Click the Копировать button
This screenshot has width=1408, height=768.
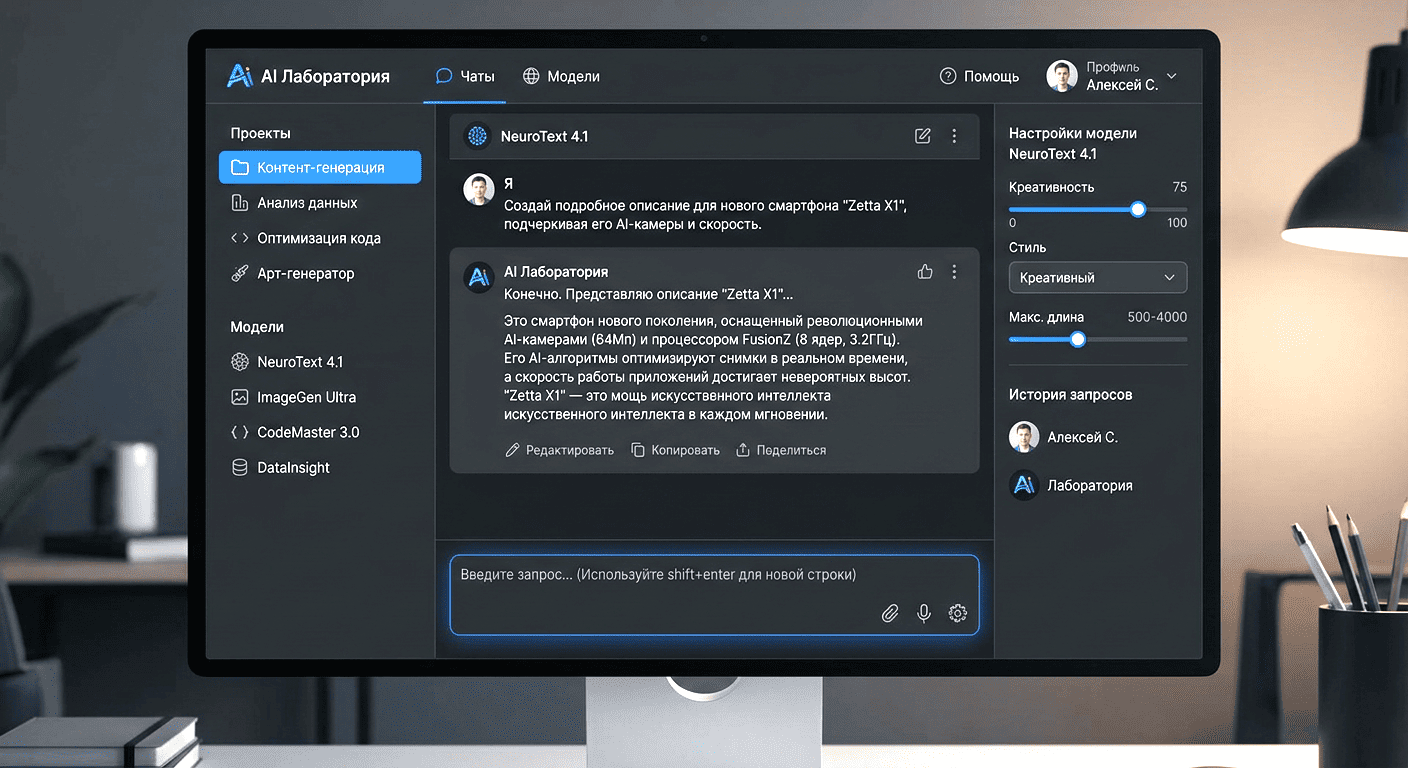point(675,450)
